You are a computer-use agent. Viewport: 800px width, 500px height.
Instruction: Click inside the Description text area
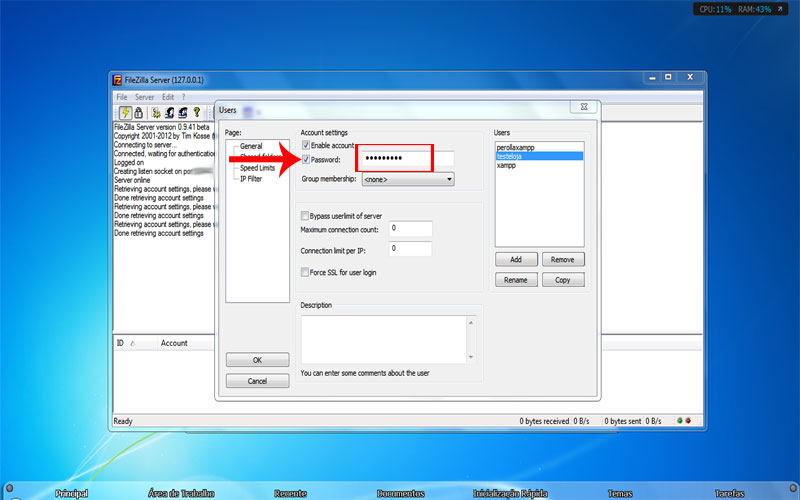384,339
